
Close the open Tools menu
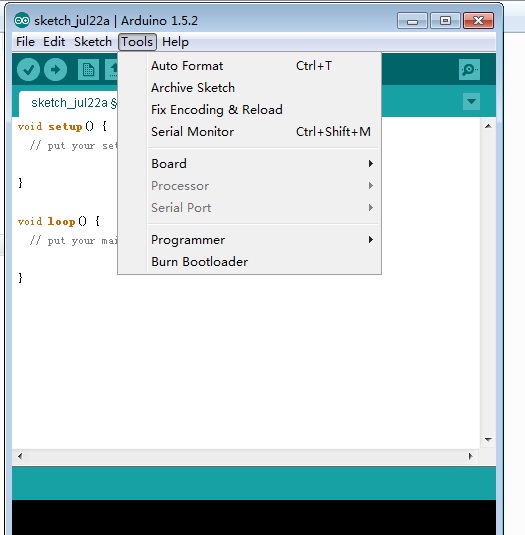click(137, 42)
